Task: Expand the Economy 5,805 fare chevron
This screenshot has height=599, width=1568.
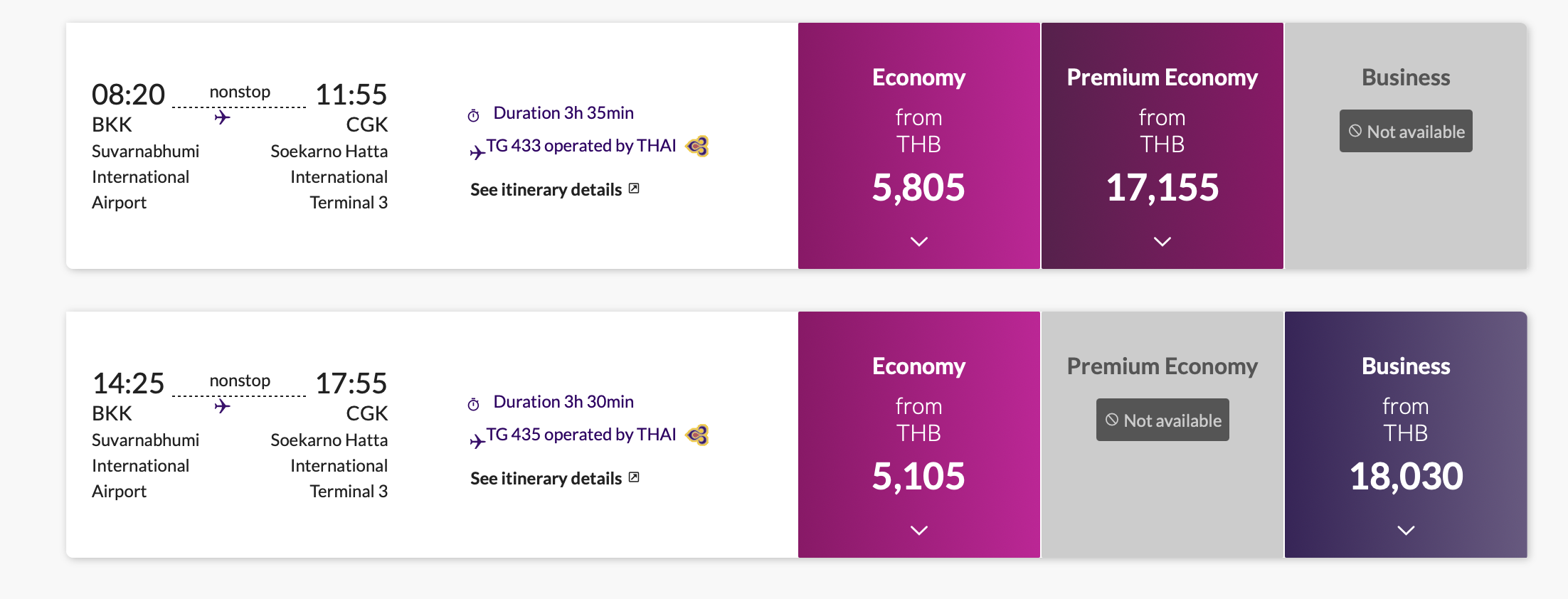Action: (x=919, y=242)
